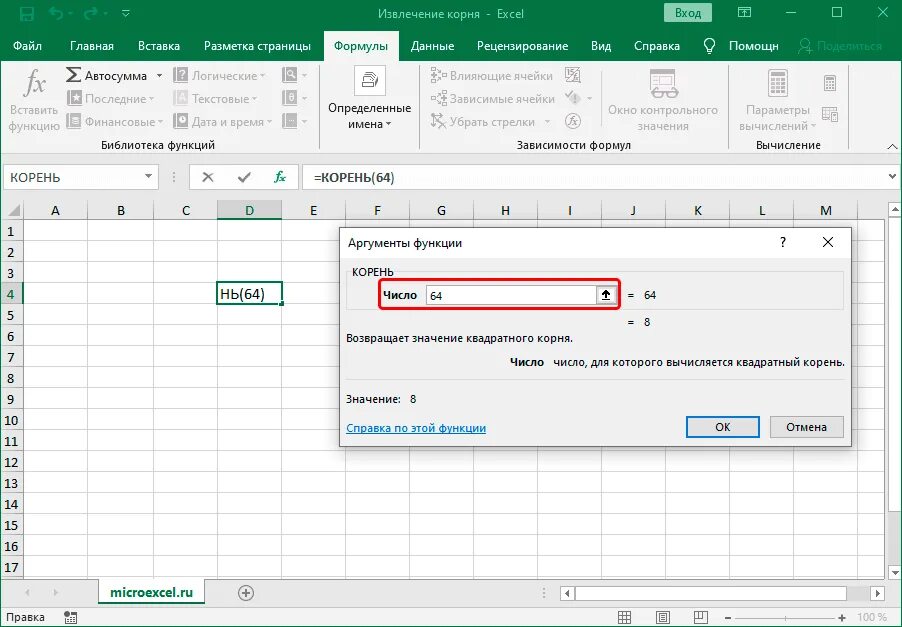Image resolution: width=902 pixels, height=627 pixels.
Task: Expand the formula bar with chevron
Action: click(x=892, y=177)
